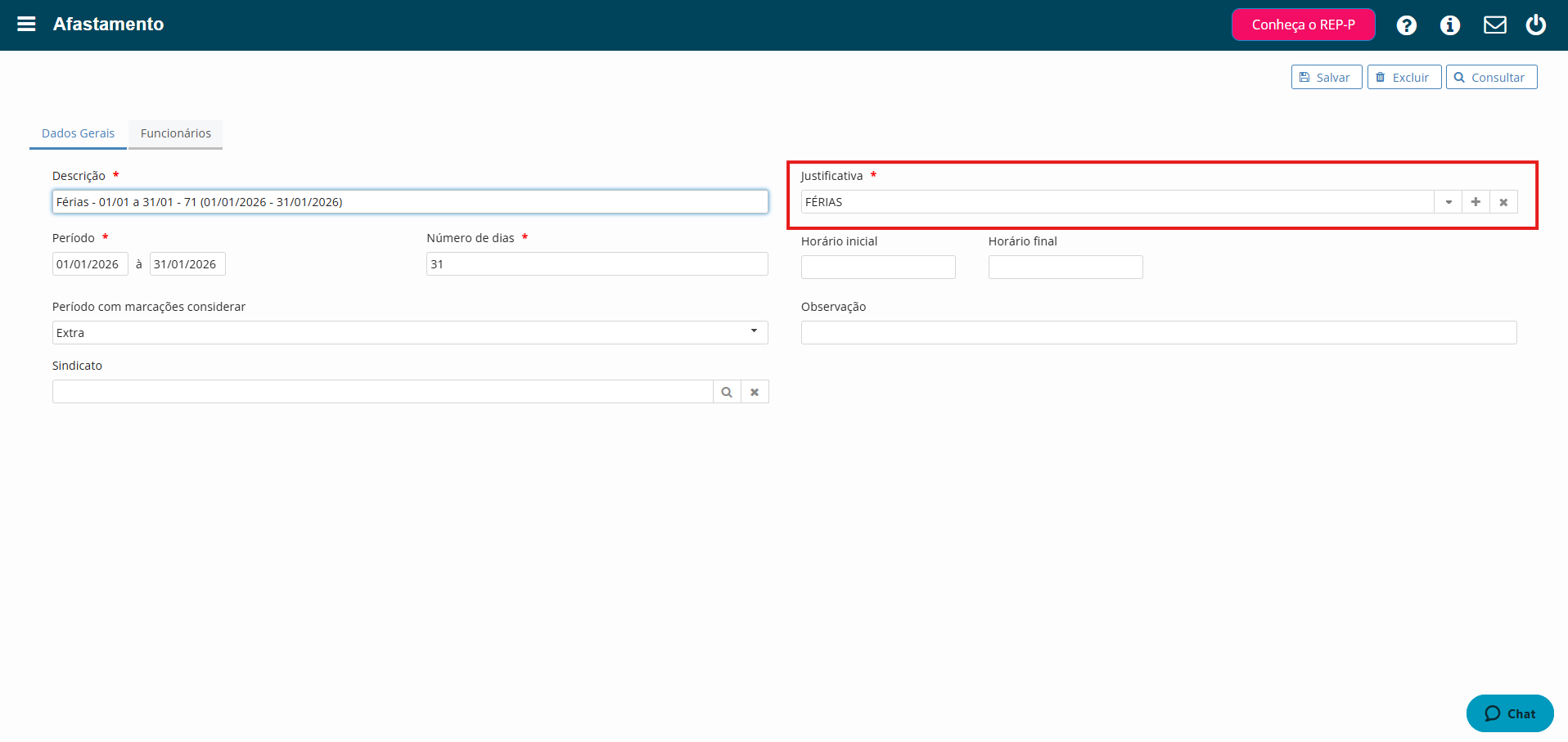Focus the Observação input field
Viewport: 1568px width, 742px height.
(x=1159, y=333)
